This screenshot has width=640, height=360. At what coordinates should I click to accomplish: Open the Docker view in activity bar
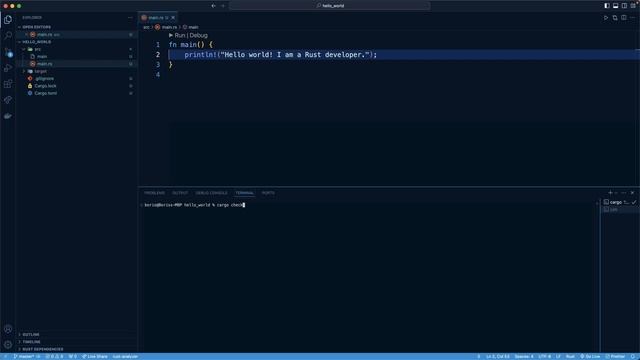click(8, 116)
